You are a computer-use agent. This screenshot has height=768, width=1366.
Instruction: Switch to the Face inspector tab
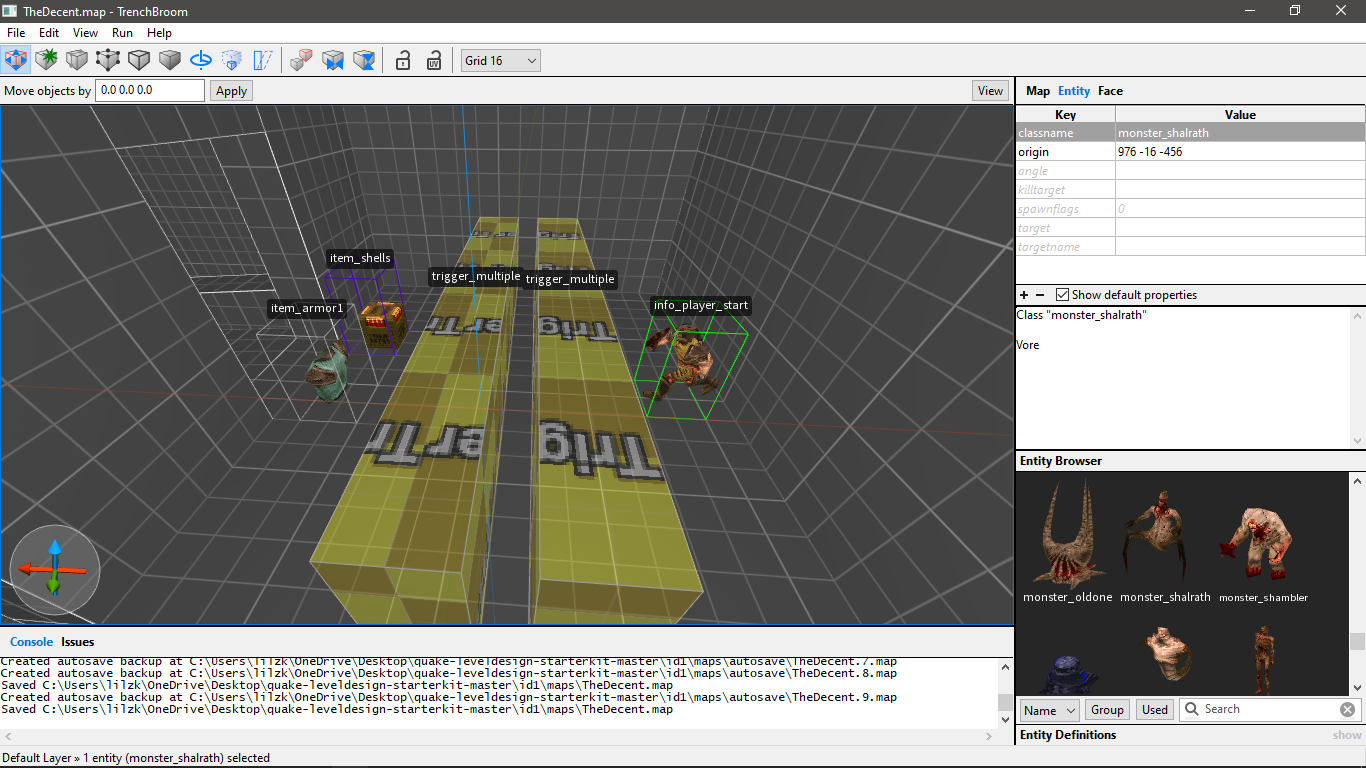(x=1110, y=91)
